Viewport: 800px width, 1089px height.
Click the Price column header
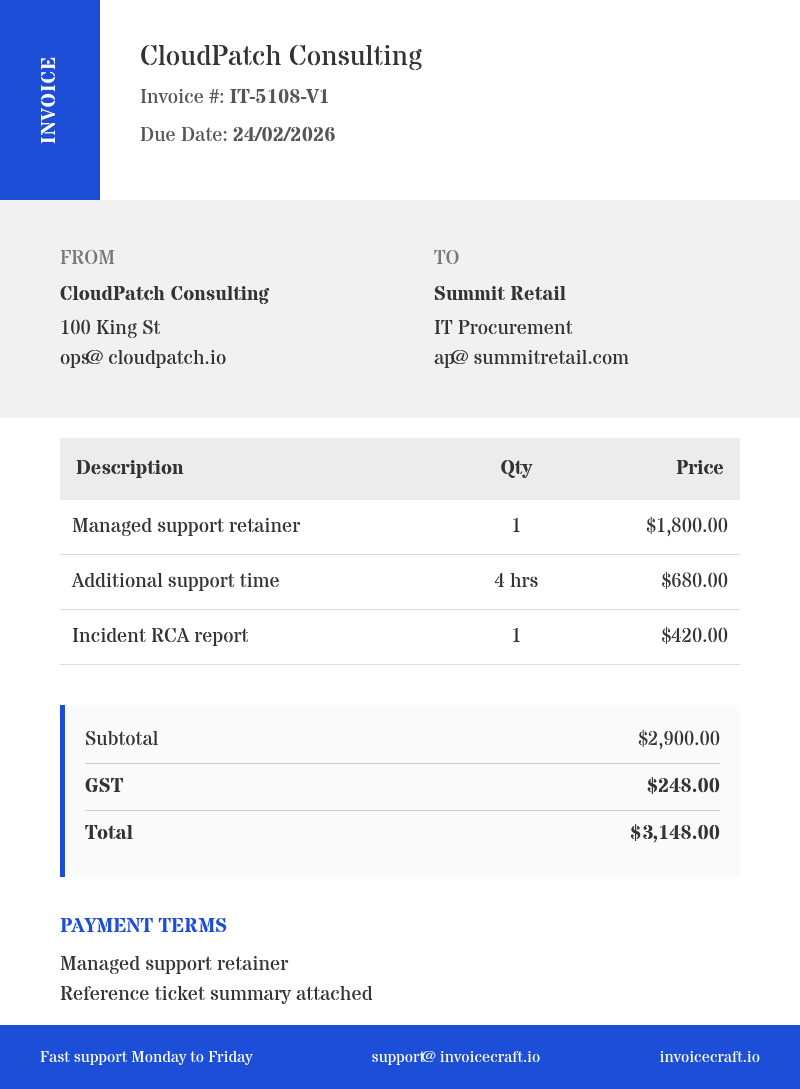[699, 467]
